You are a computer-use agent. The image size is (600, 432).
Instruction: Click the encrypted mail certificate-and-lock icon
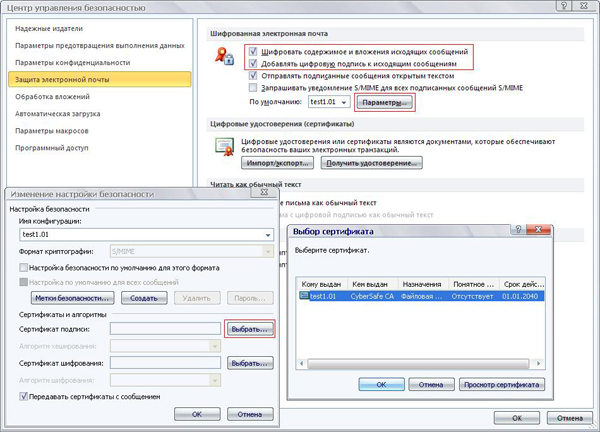pyautogui.click(x=224, y=56)
